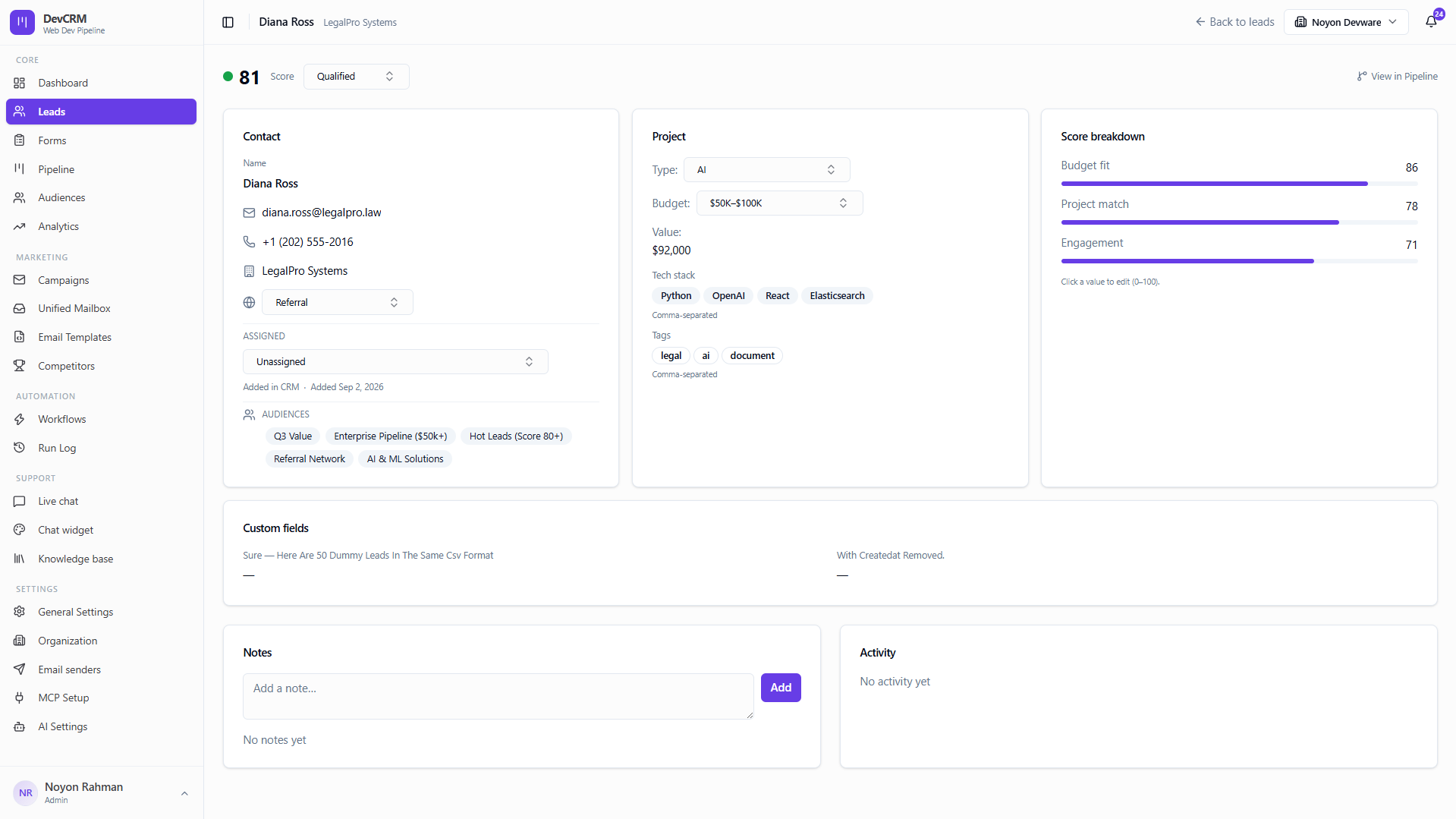Open AI Settings
Screen dimensions: 1456x819
[101, 726]
